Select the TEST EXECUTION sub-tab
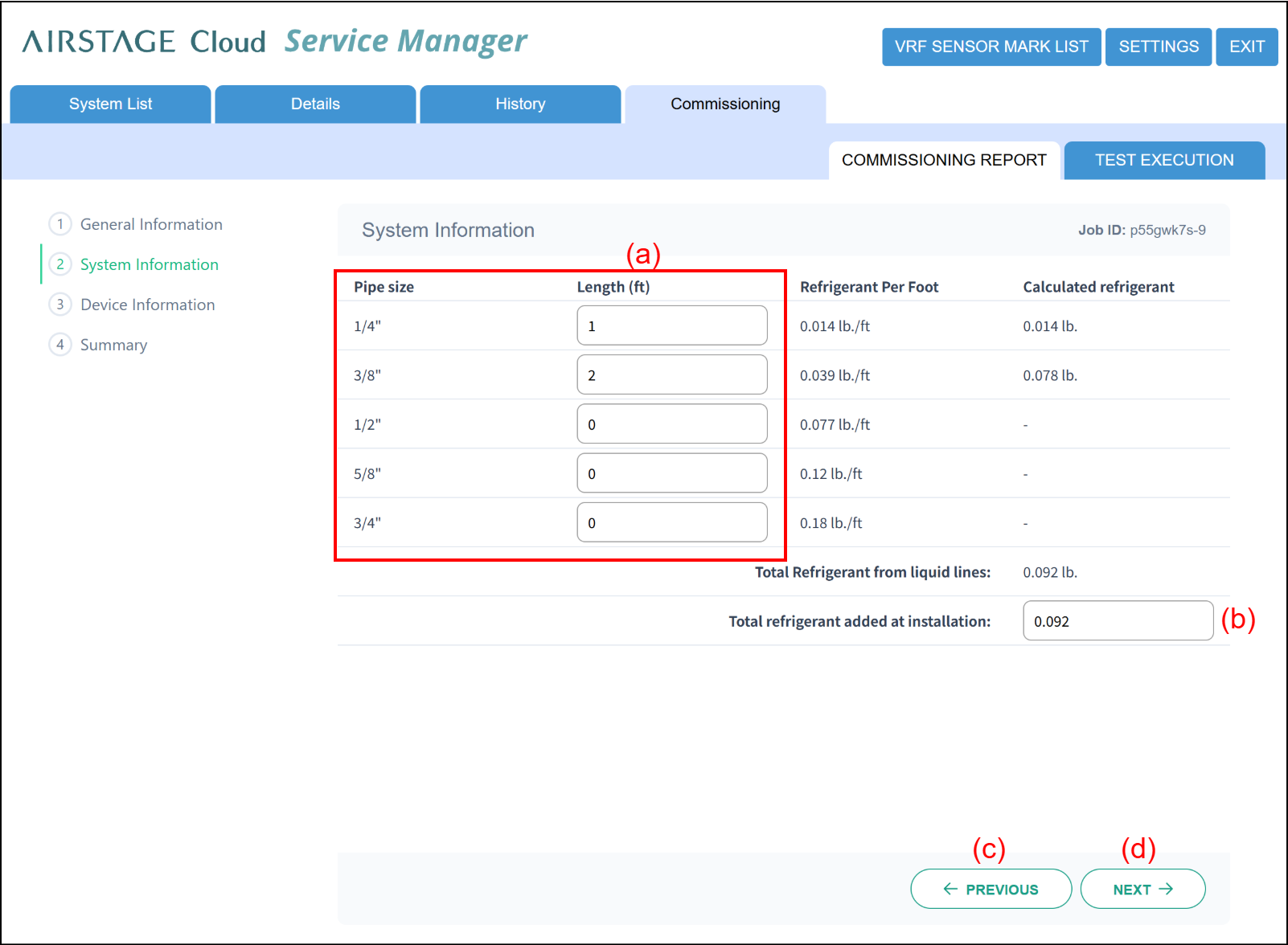Image resolution: width=1288 pixels, height=945 pixels. pyautogui.click(x=1164, y=160)
